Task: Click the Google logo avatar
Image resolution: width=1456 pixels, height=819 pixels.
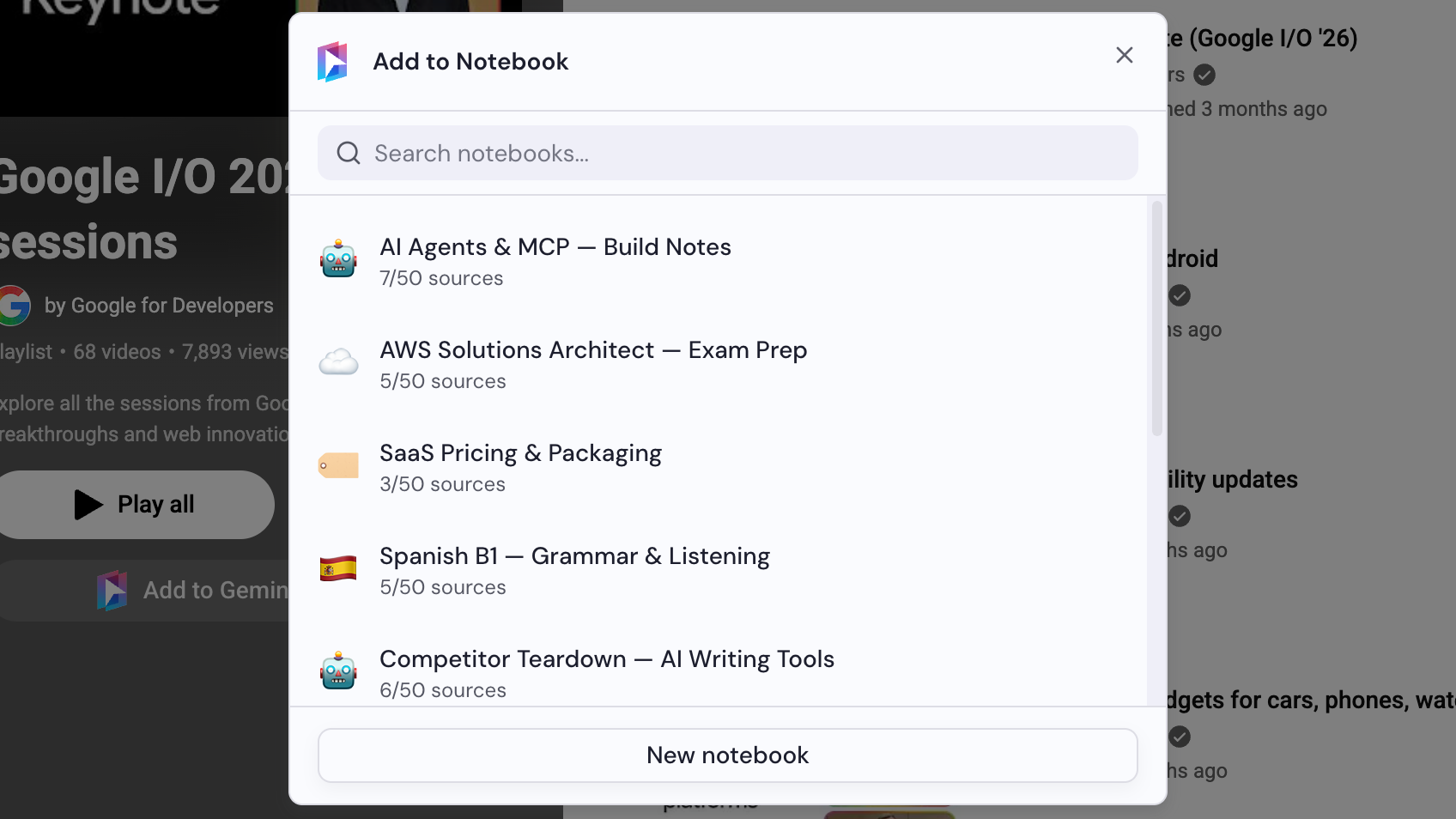Action: click(14, 306)
